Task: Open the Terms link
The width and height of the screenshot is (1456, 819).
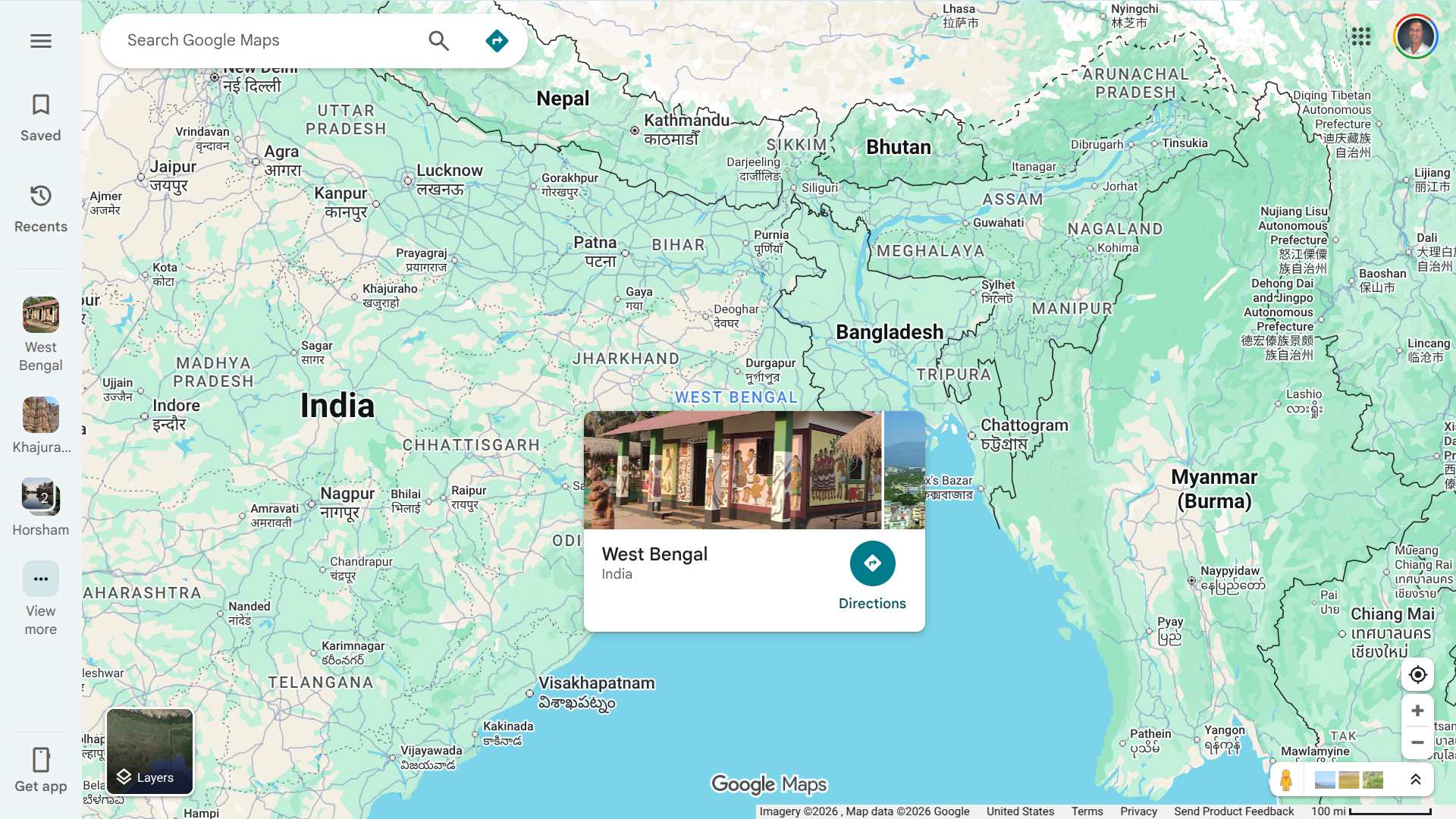Action: pyautogui.click(x=1087, y=811)
